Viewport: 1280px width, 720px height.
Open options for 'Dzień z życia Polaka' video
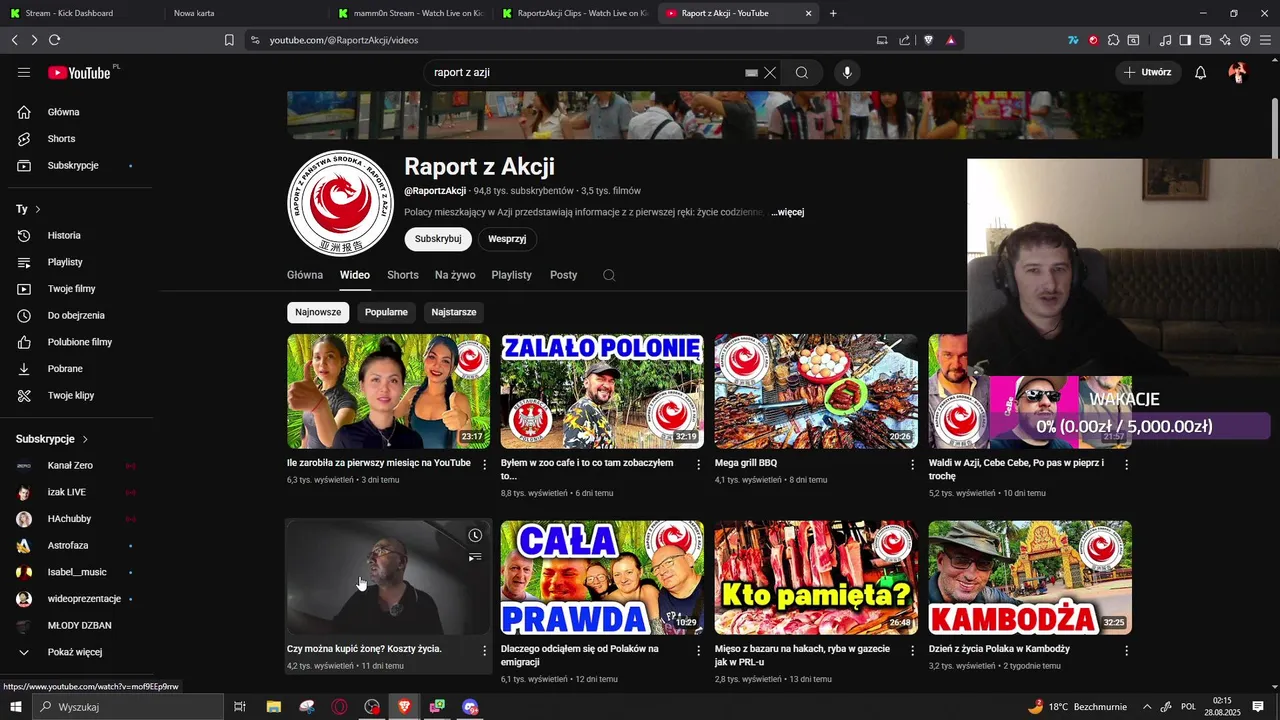1126,651
